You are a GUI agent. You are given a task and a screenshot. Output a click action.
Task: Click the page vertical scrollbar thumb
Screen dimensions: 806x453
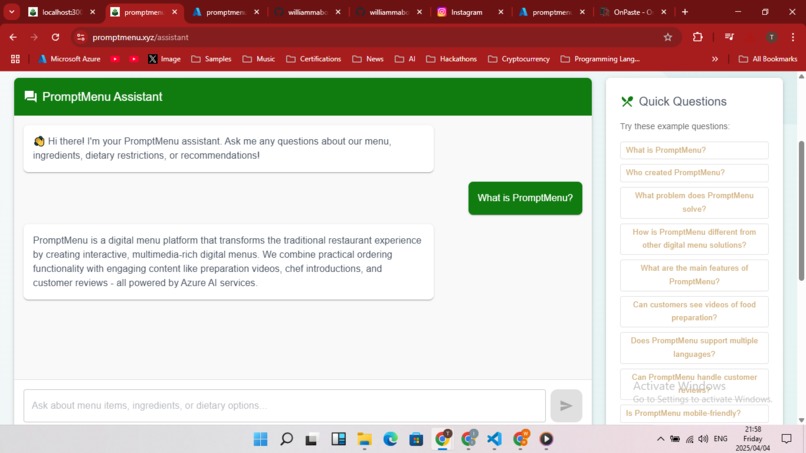click(801, 210)
